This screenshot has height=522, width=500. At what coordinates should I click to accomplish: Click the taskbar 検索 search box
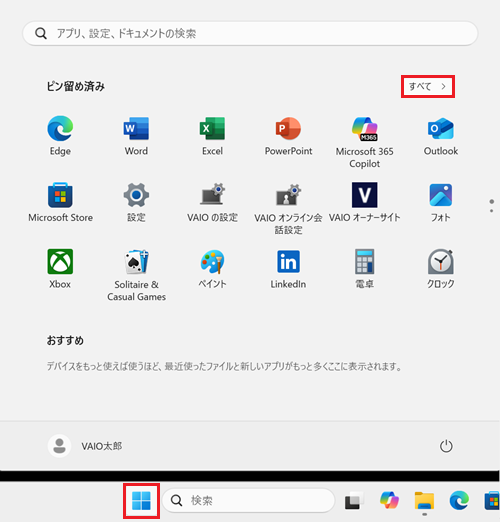click(248, 500)
